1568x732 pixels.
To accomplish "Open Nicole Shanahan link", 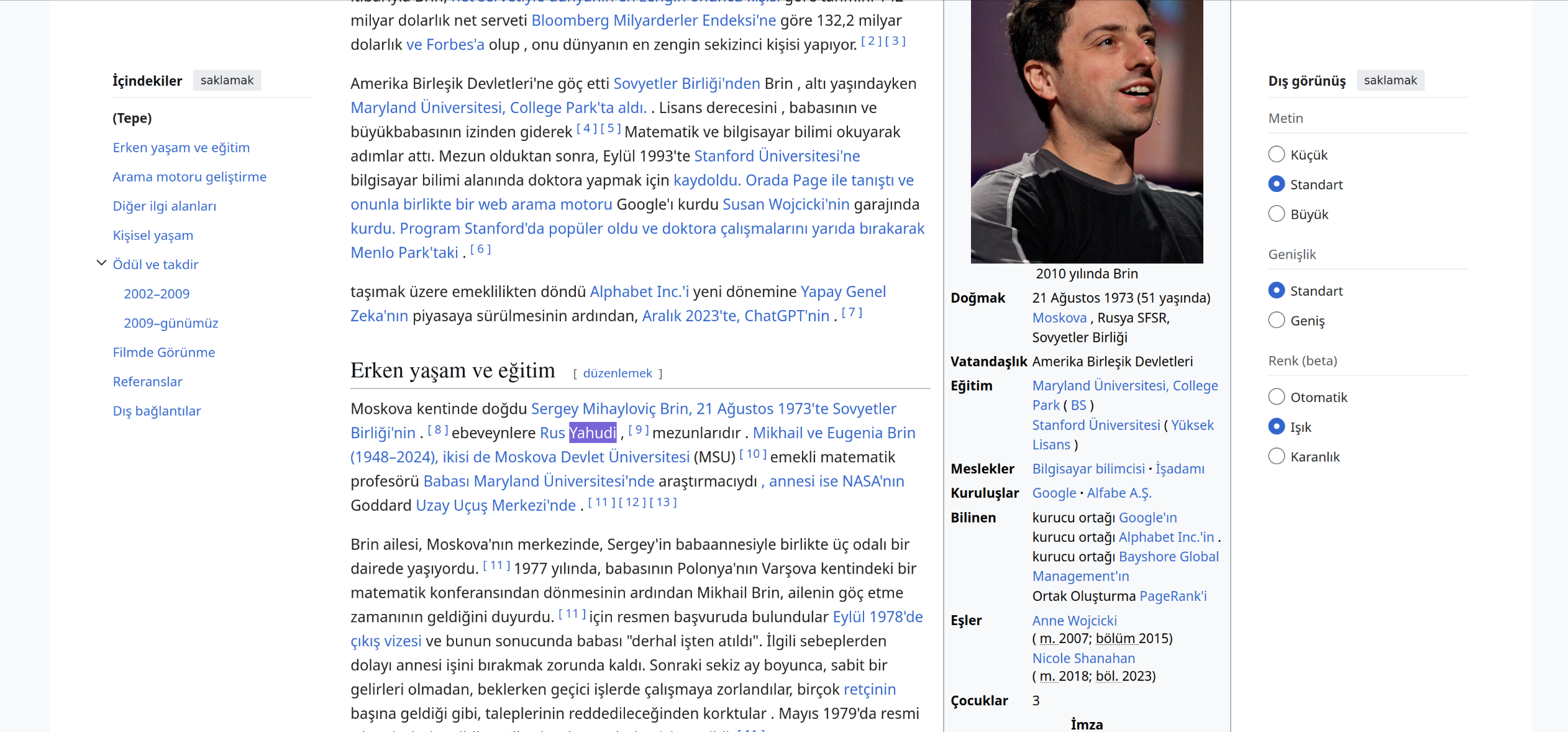I will (1083, 658).
